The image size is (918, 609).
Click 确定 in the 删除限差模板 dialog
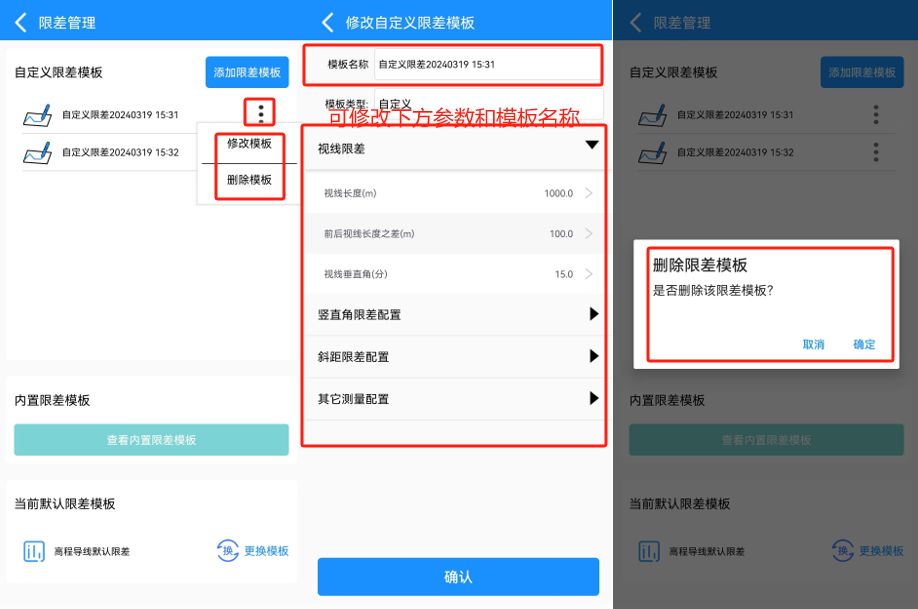pyautogui.click(x=864, y=344)
